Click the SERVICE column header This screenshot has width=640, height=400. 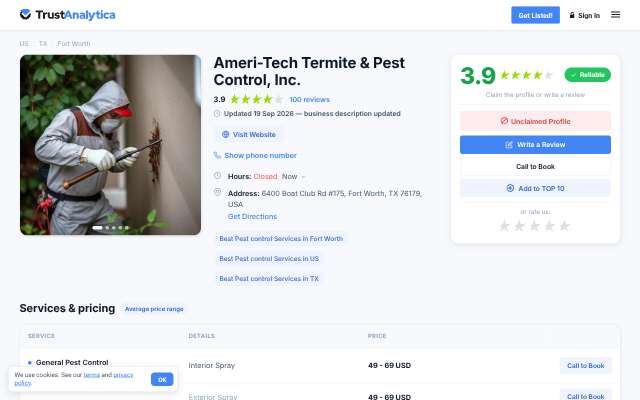41,336
